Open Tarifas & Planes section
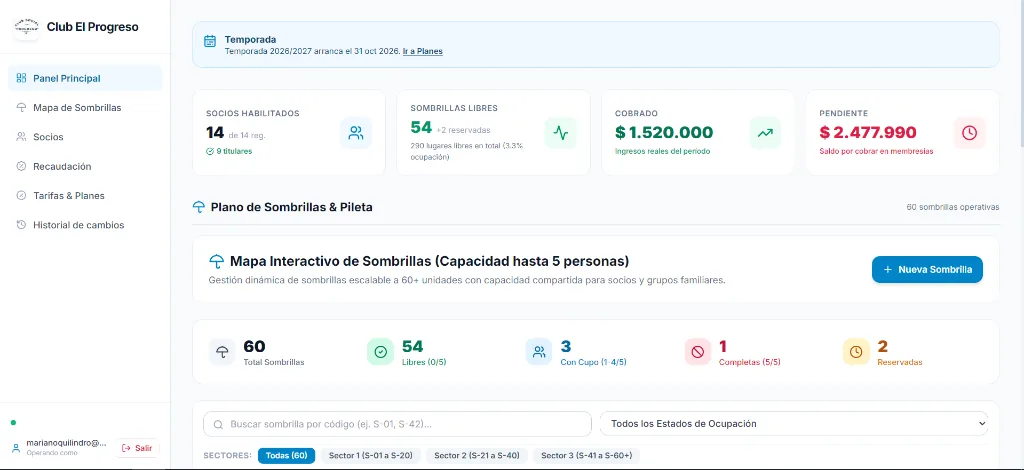Screen dimensions: 1024x470 85,196
